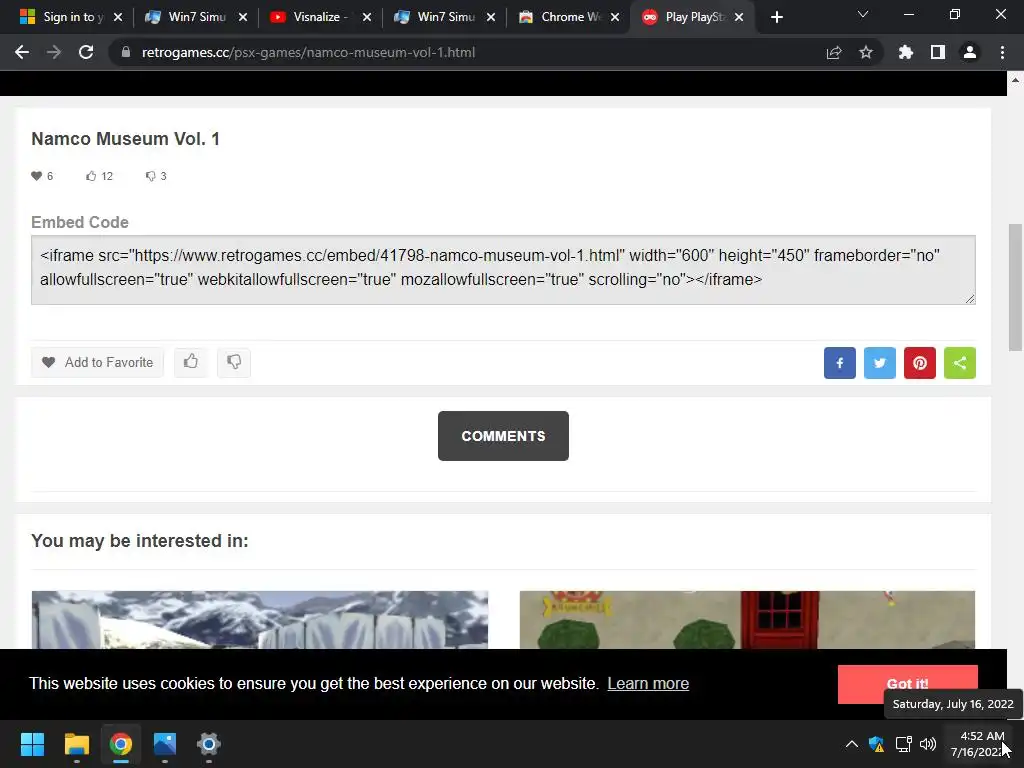Close the Chrome Web Store tab
Viewport: 1024px width, 768px height.
615,17
